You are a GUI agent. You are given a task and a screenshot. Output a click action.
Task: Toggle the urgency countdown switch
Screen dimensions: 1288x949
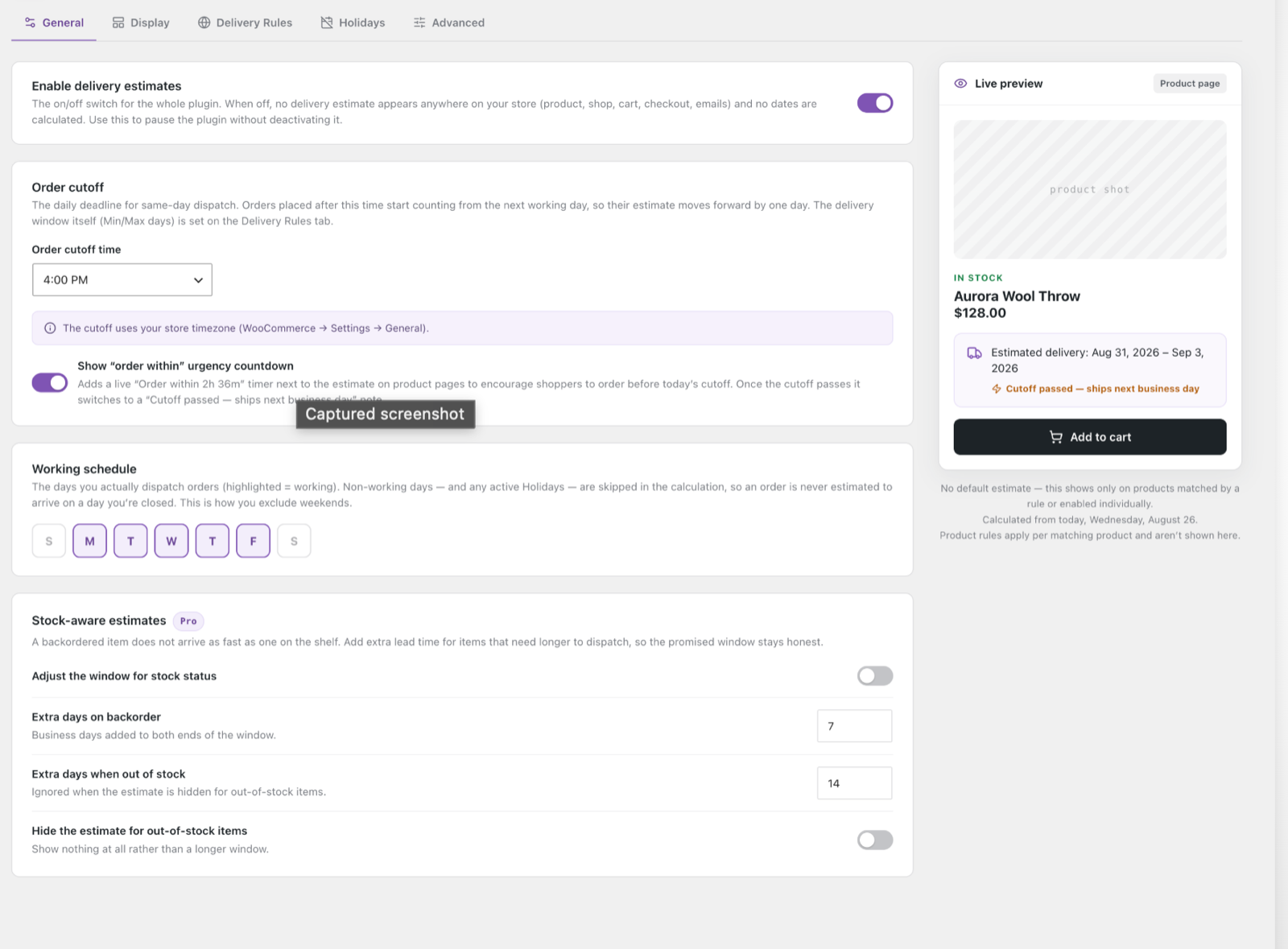[x=50, y=382]
